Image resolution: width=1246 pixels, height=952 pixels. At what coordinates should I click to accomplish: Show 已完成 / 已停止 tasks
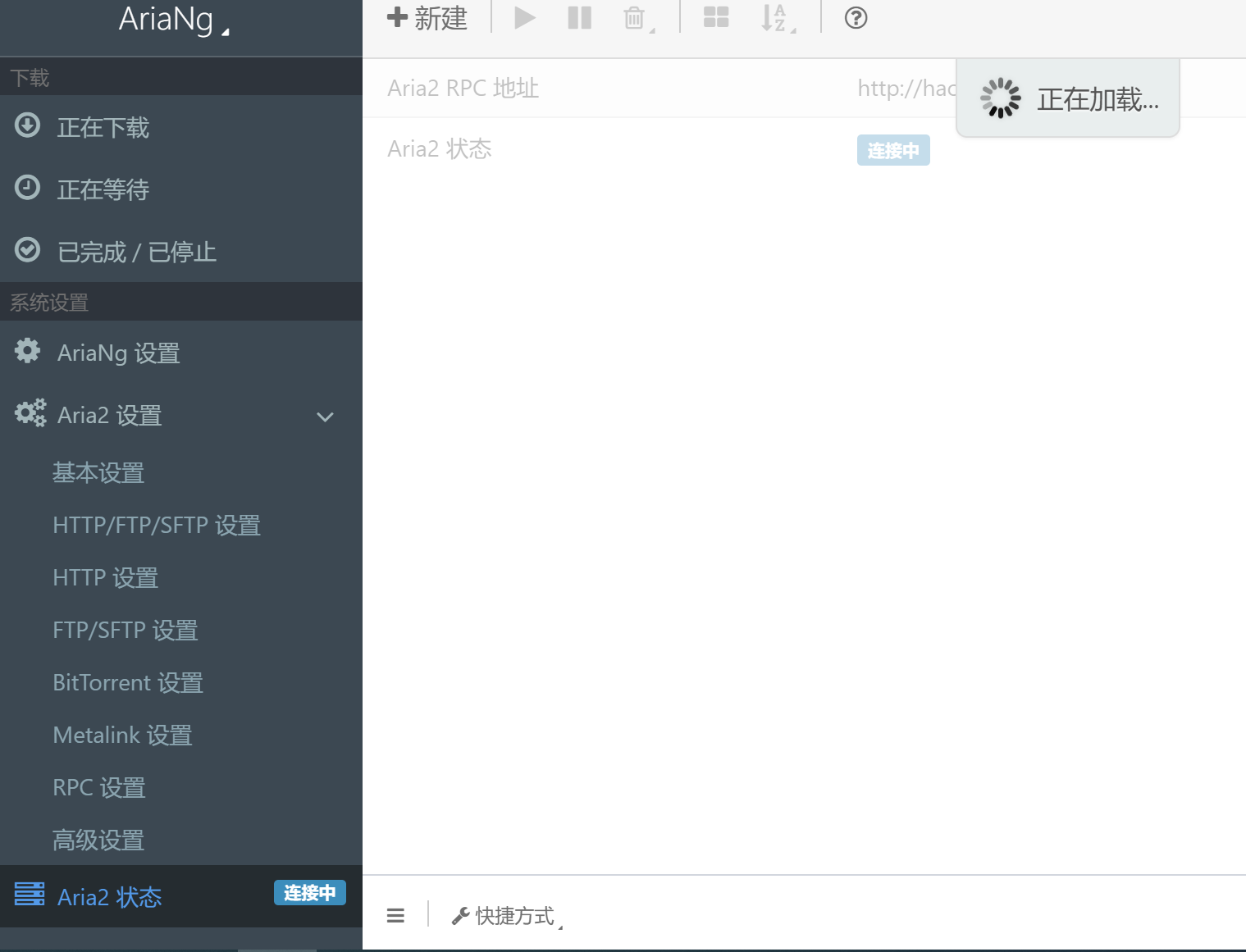pyautogui.click(x=181, y=251)
